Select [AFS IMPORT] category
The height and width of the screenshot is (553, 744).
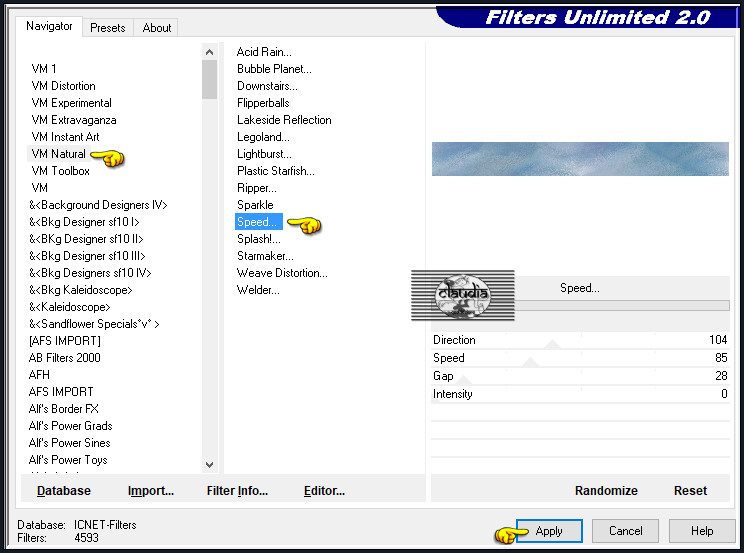[x=65, y=341]
